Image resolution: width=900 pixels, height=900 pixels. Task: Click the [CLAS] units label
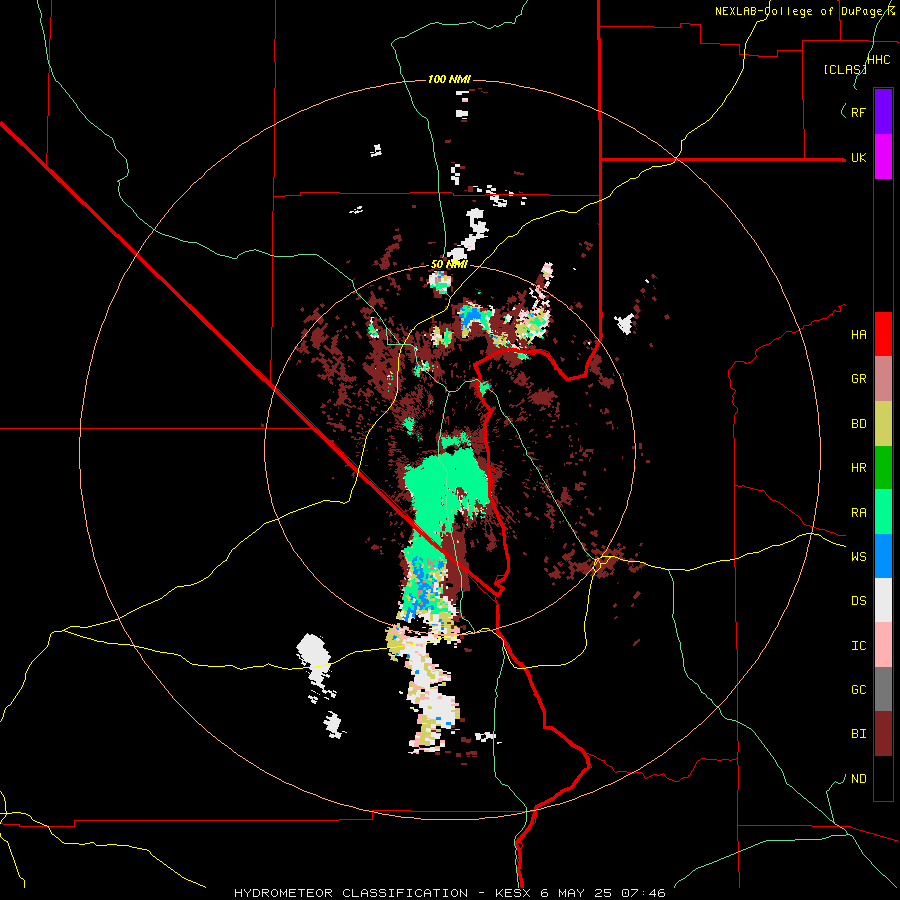845,70
